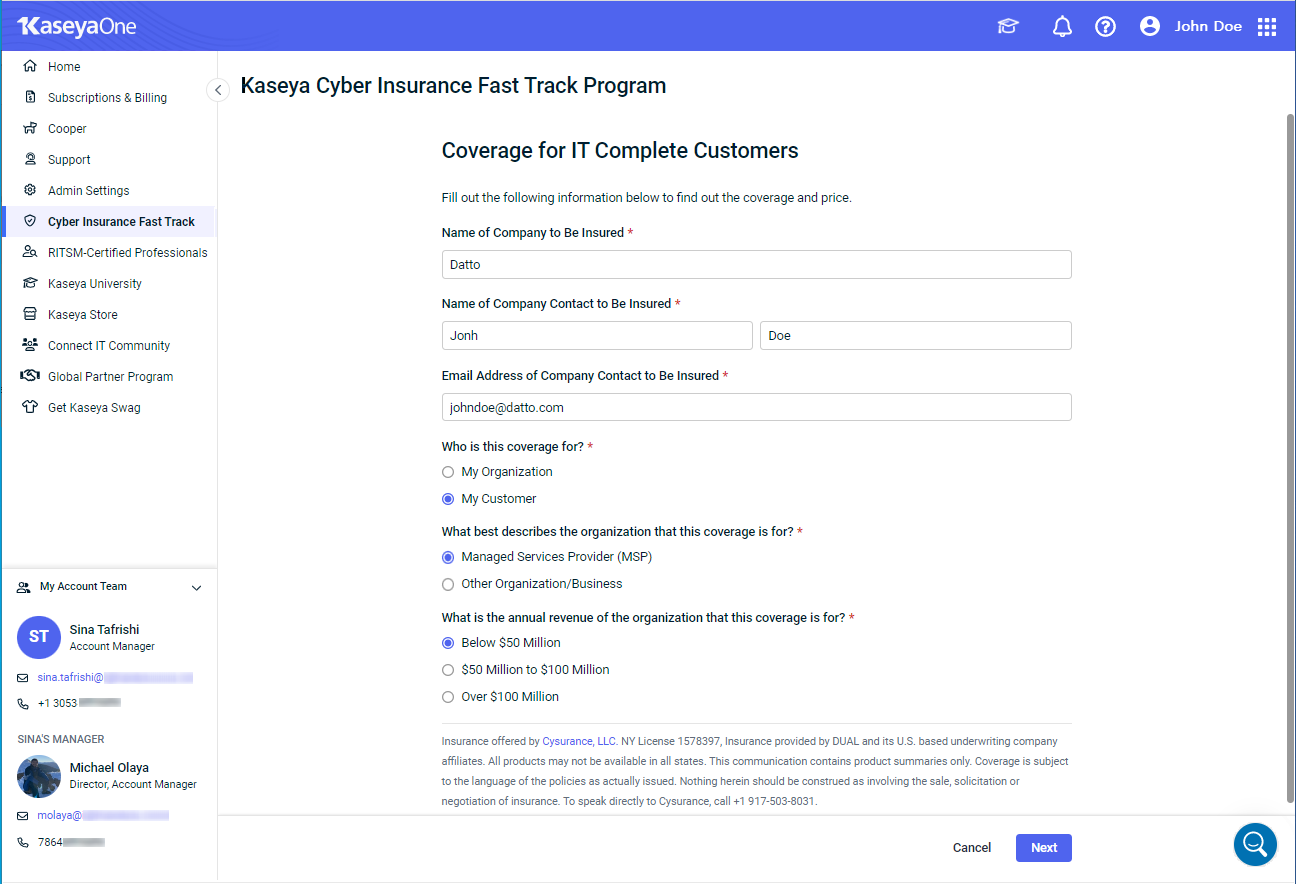Select Other Organization/Business radio option
Screen dimensions: 1296x884
coord(448,584)
